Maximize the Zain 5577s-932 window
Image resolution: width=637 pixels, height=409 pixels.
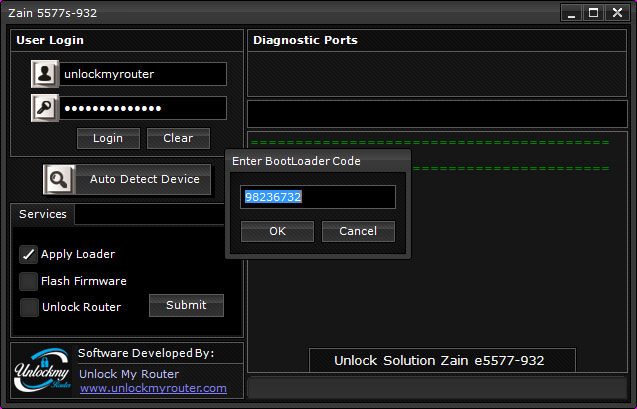pyautogui.click(x=593, y=13)
